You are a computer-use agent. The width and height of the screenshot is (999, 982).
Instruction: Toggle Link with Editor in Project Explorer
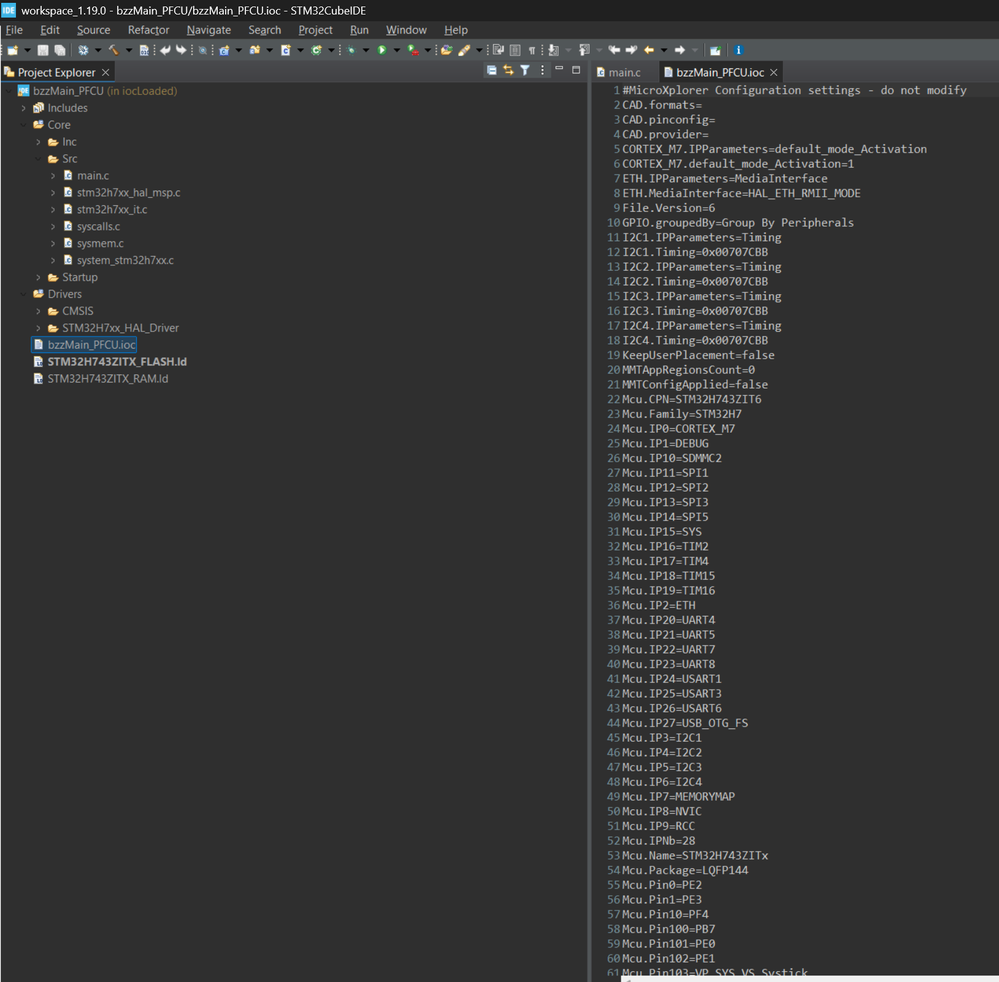[508, 71]
